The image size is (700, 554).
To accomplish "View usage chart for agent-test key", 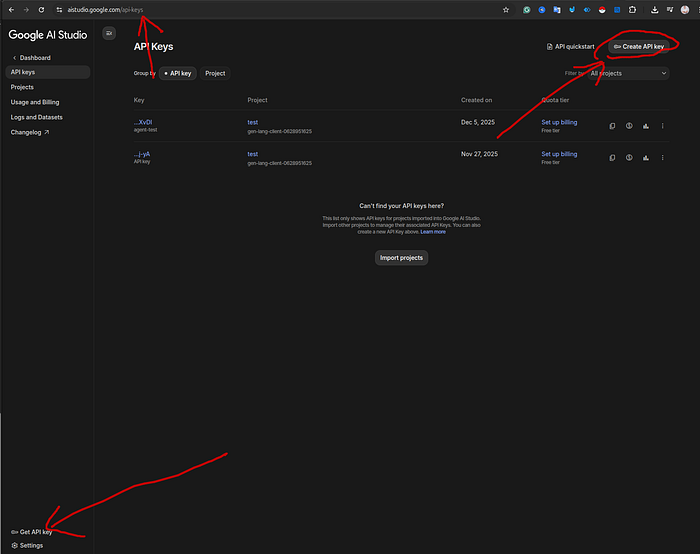I will point(646,126).
